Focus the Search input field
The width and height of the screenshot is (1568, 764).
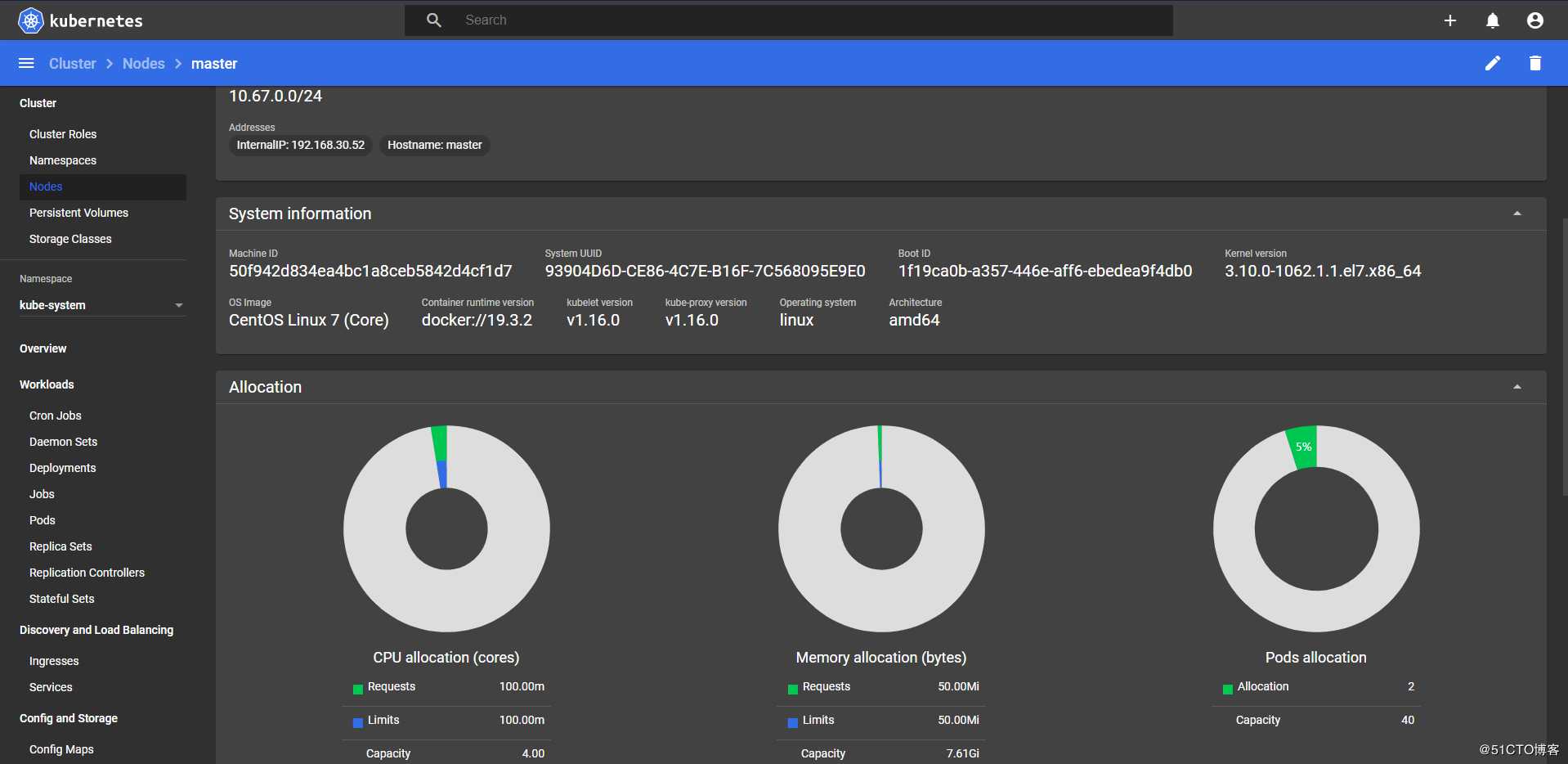tap(789, 20)
